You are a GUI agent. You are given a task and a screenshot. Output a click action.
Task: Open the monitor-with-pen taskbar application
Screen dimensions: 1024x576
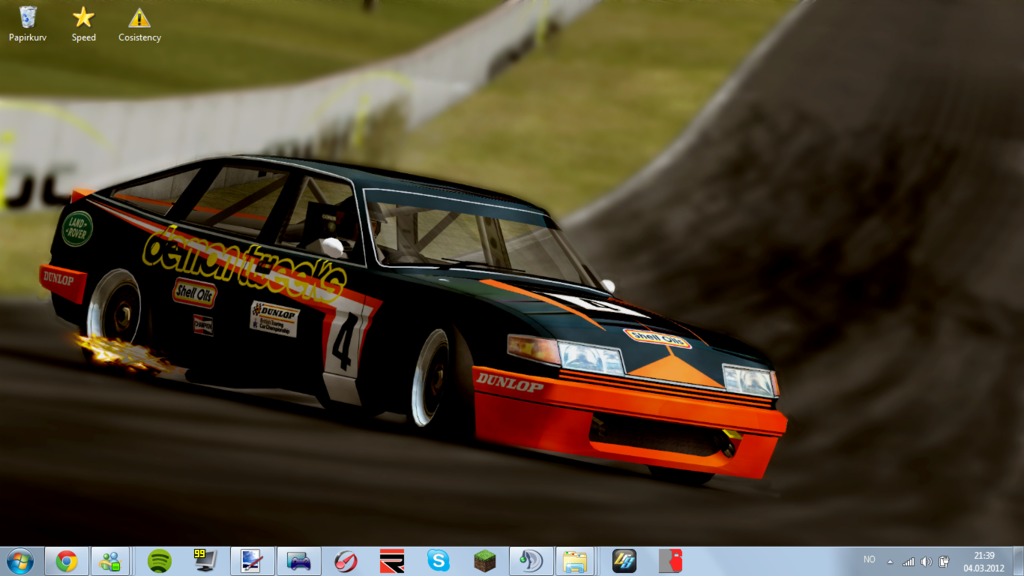point(252,561)
